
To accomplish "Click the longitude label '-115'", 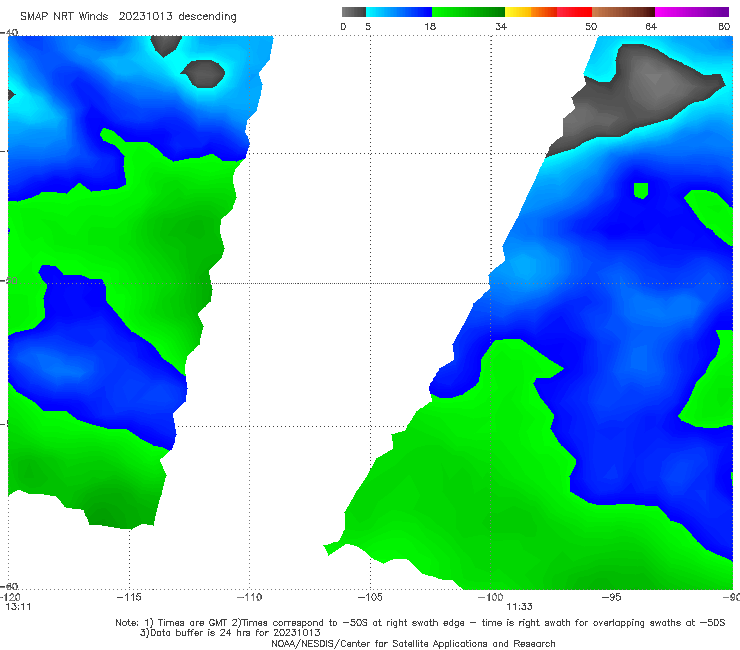I will [129, 597].
